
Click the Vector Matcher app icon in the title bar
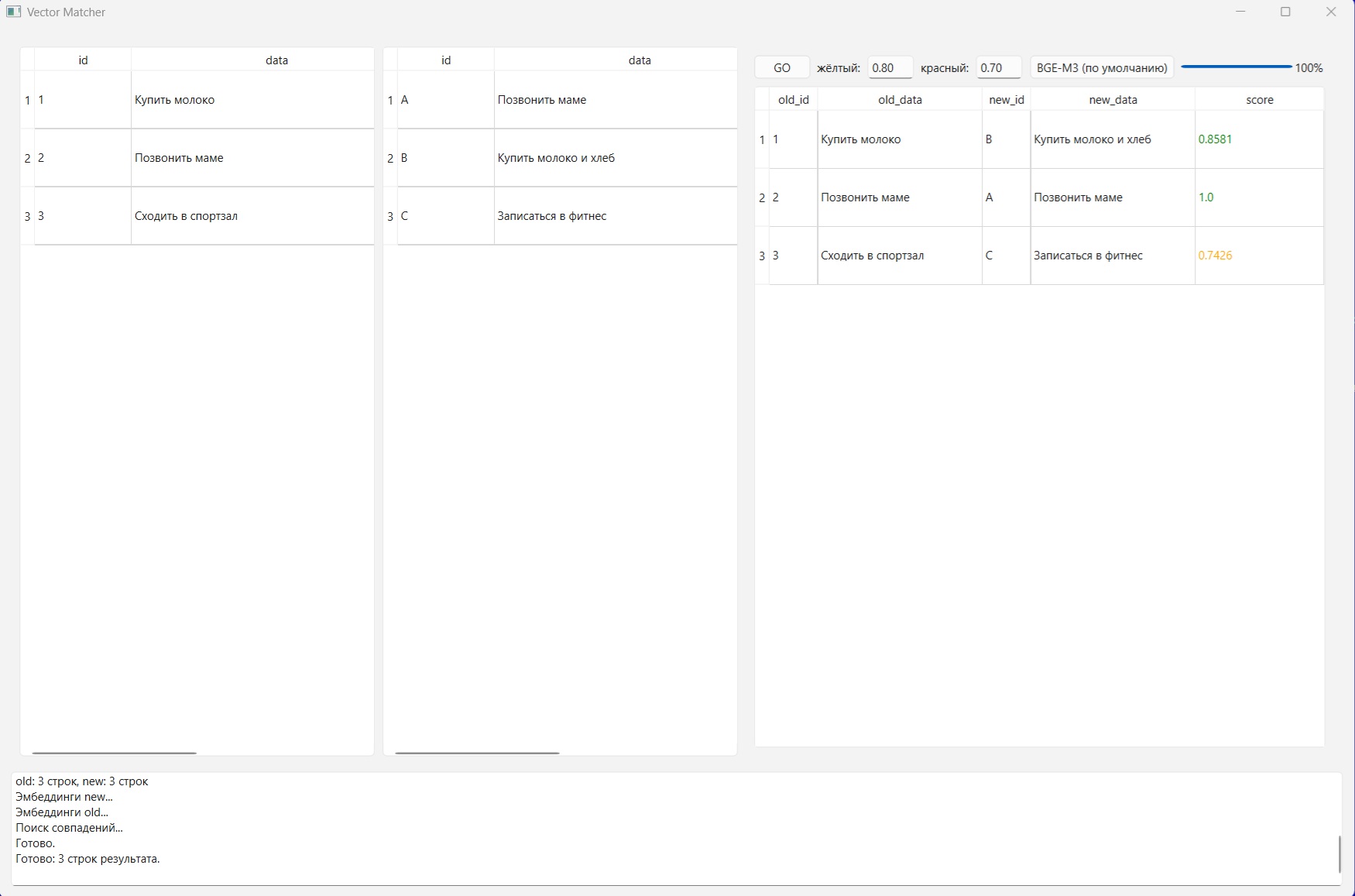13,12
